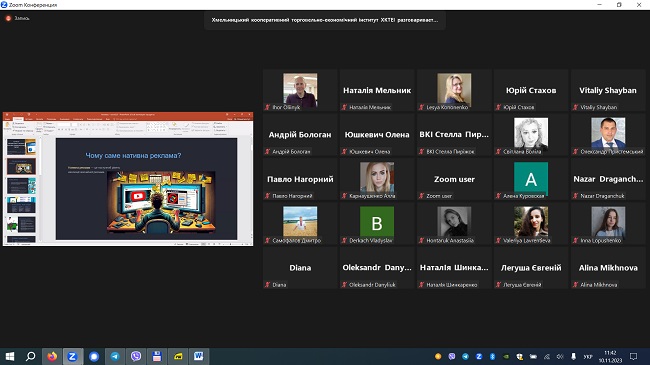Select Карнаушенко Алла's profile photo tile
650x365 pixels.
click(x=377, y=178)
